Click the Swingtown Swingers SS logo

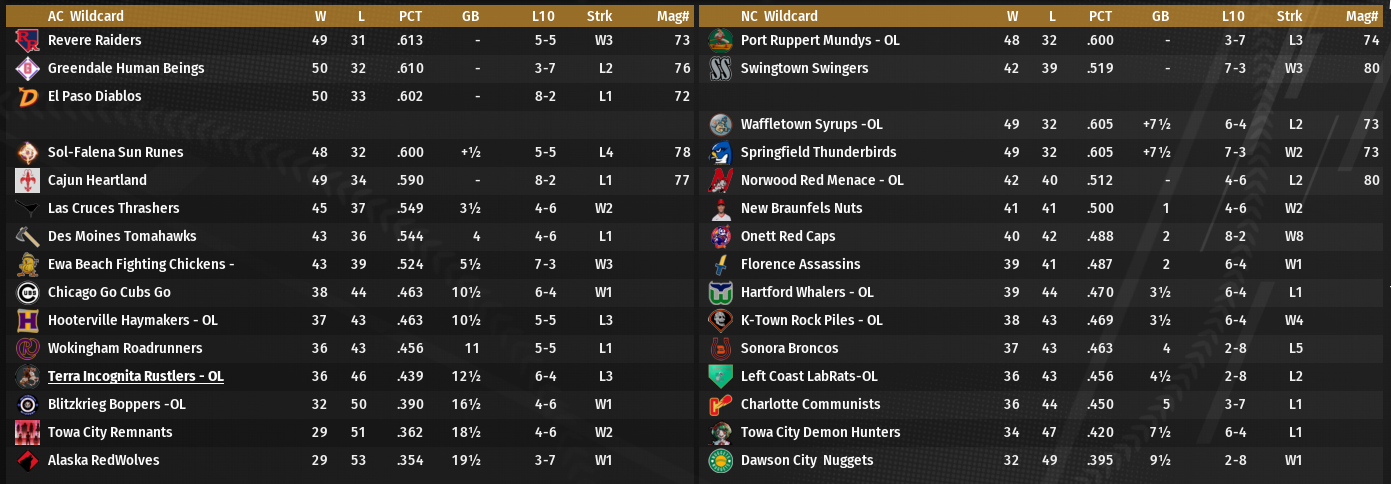click(720, 68)
